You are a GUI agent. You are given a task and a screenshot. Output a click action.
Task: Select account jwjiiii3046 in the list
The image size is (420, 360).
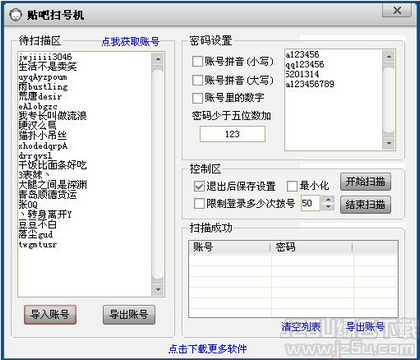(x=45, y=57)
